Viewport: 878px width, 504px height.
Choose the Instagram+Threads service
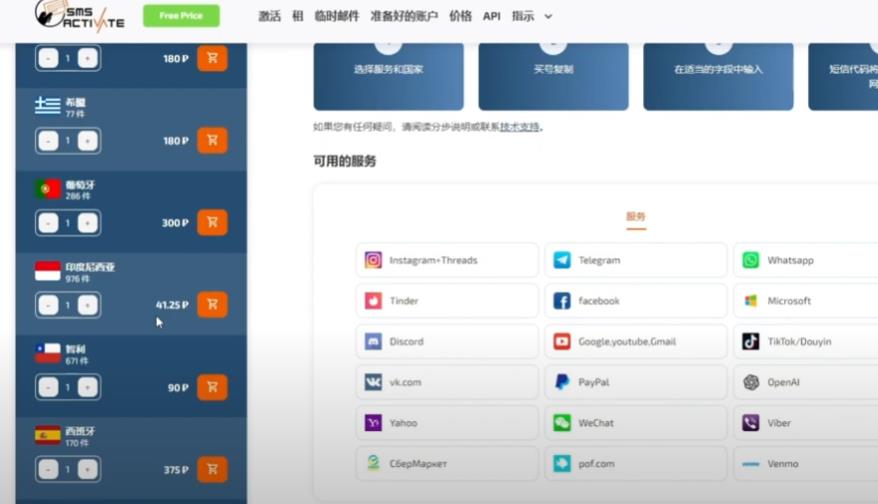click(447, 260)
